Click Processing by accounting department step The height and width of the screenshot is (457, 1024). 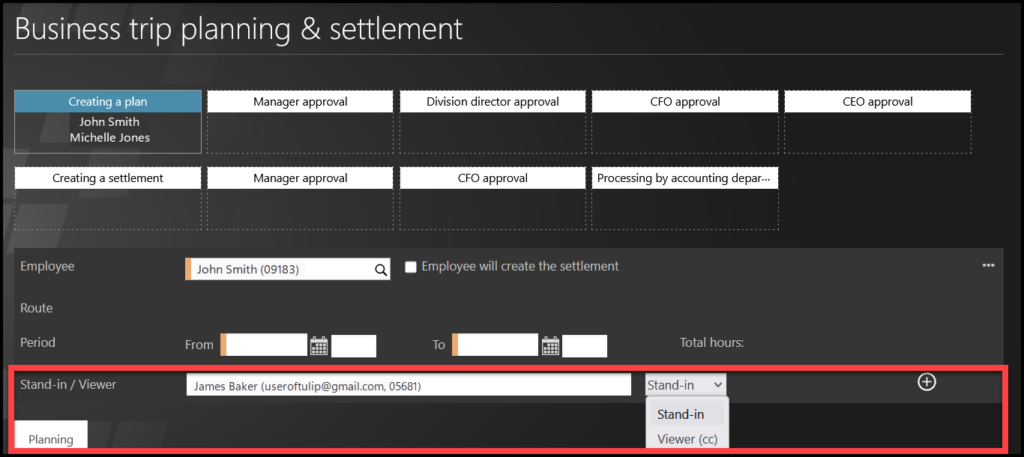684,178
